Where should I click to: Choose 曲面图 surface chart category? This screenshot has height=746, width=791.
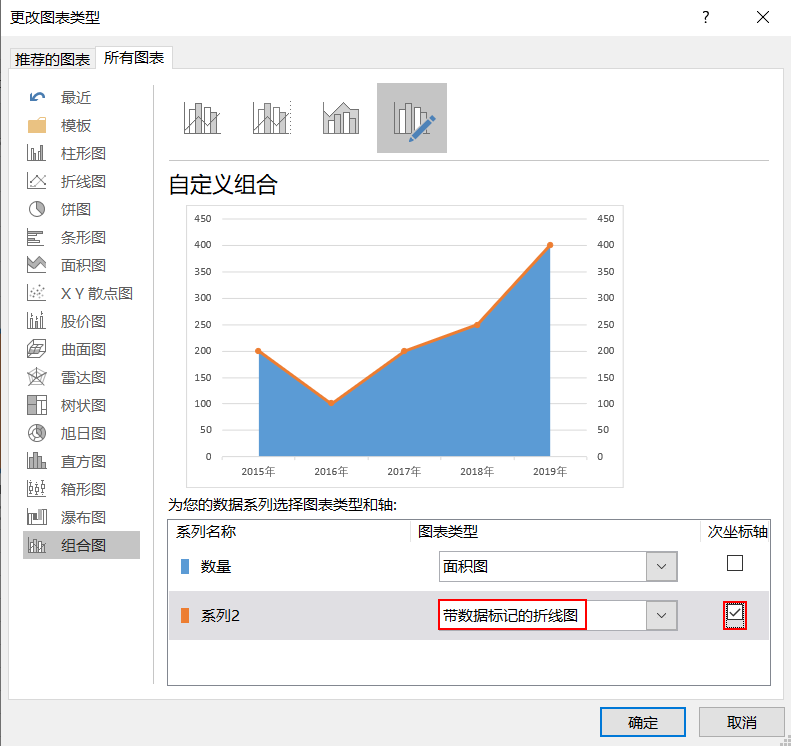click(81, 349)
